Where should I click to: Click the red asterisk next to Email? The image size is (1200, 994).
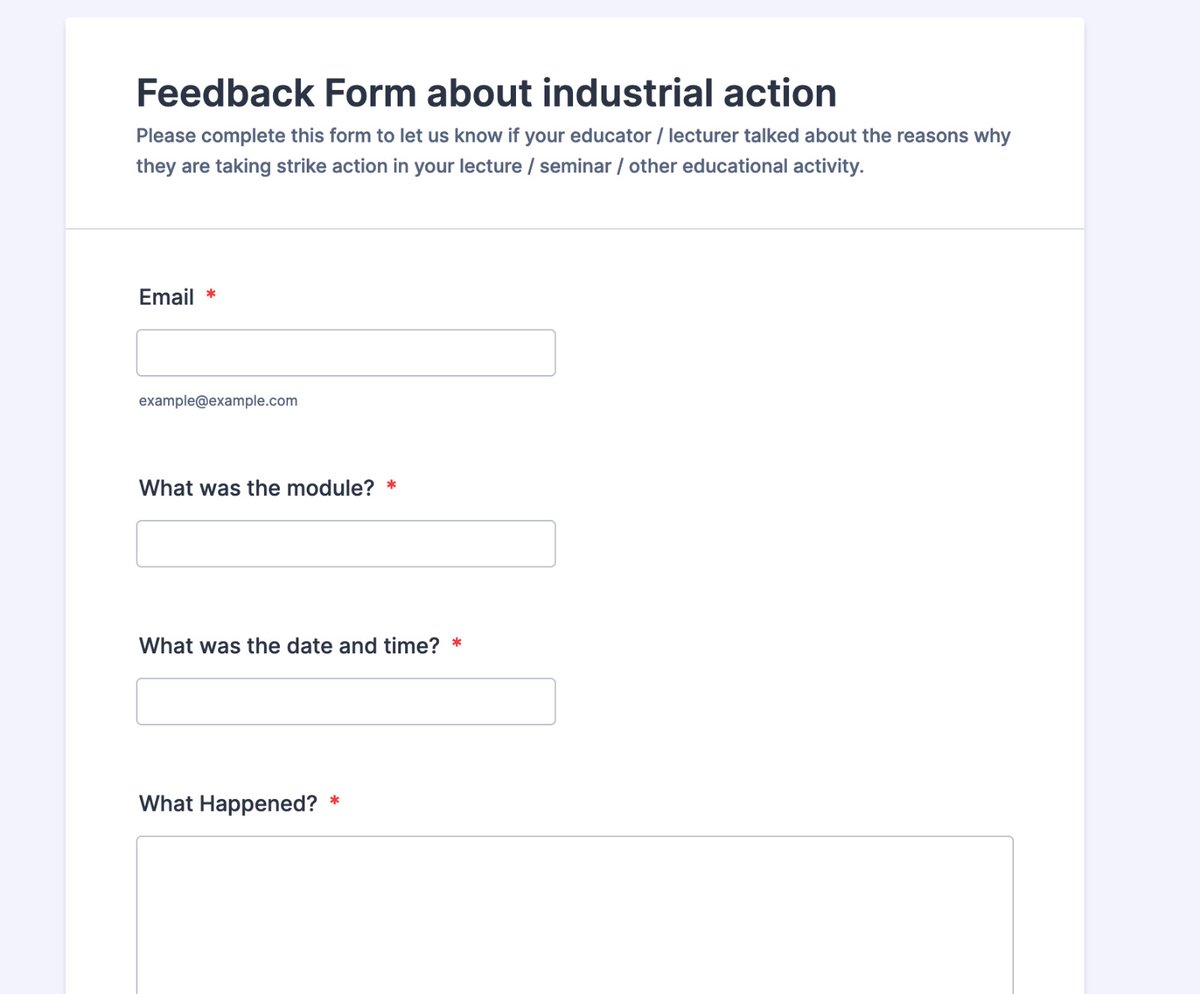211,295
